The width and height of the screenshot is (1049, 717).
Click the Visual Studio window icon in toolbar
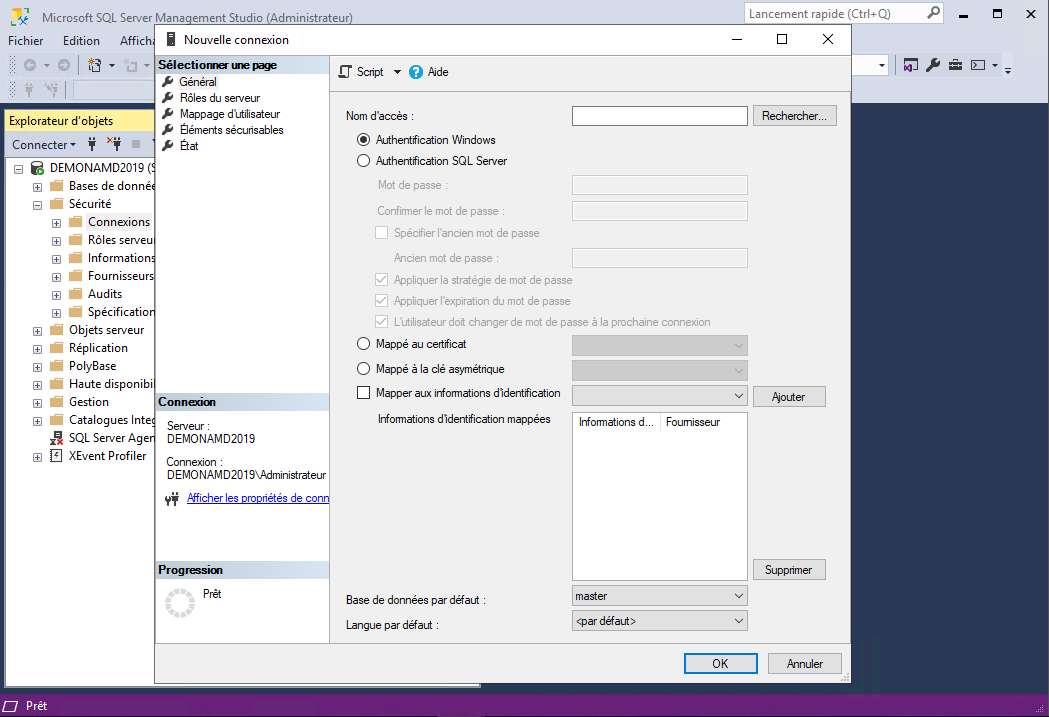tap(911, 65)
